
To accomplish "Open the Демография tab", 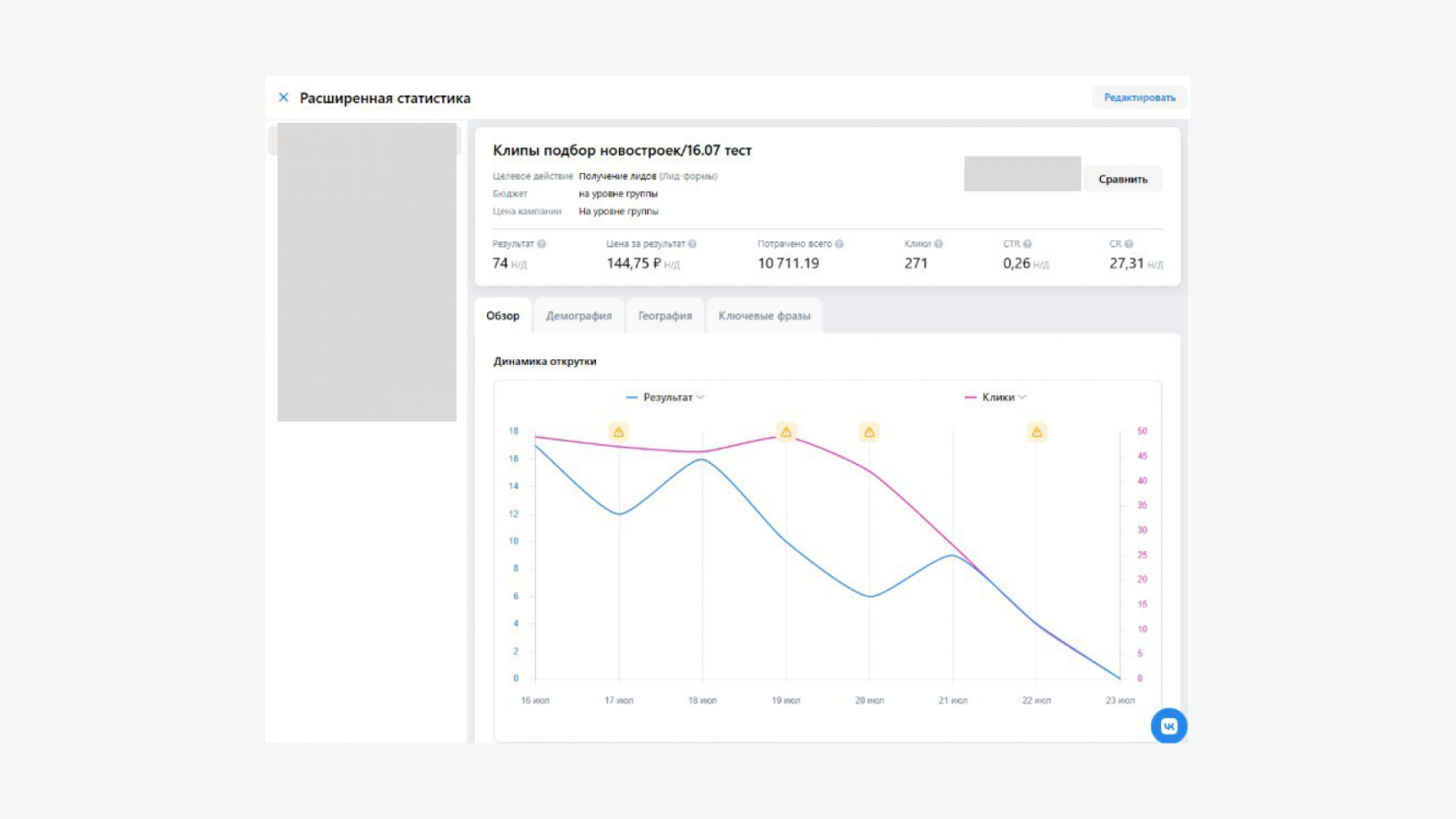I will (x=579, y=316).
